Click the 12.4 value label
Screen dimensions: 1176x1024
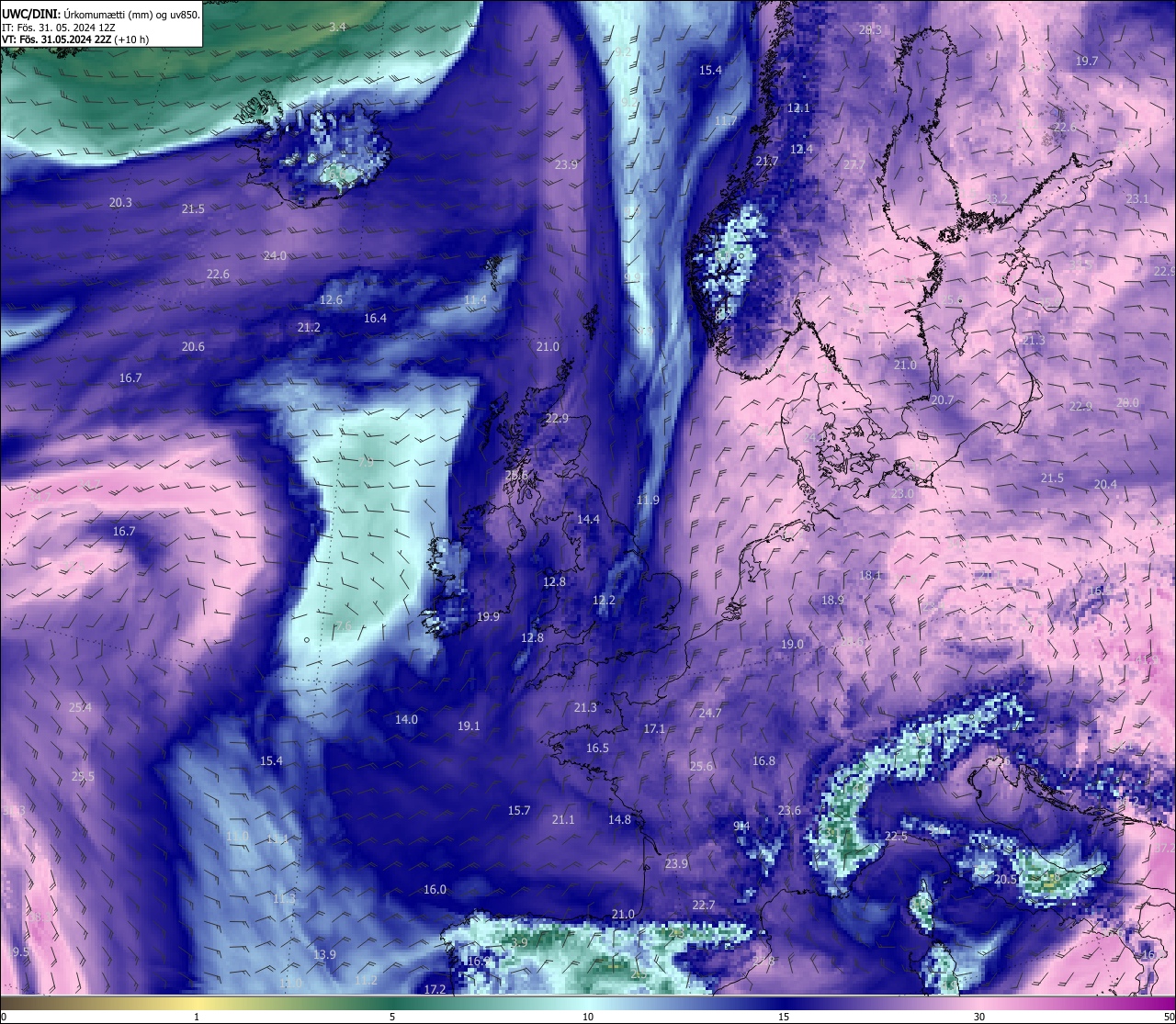(x=802, y=150)
